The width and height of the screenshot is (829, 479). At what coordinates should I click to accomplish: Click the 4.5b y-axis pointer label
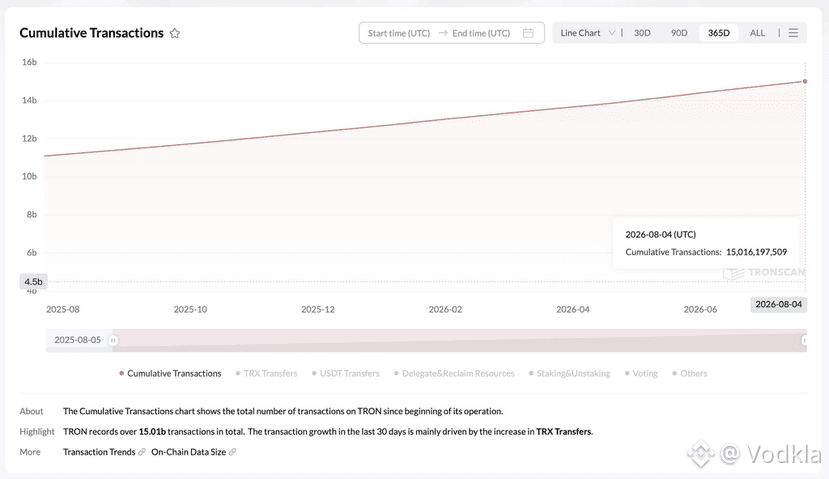[x=33, y=282]
